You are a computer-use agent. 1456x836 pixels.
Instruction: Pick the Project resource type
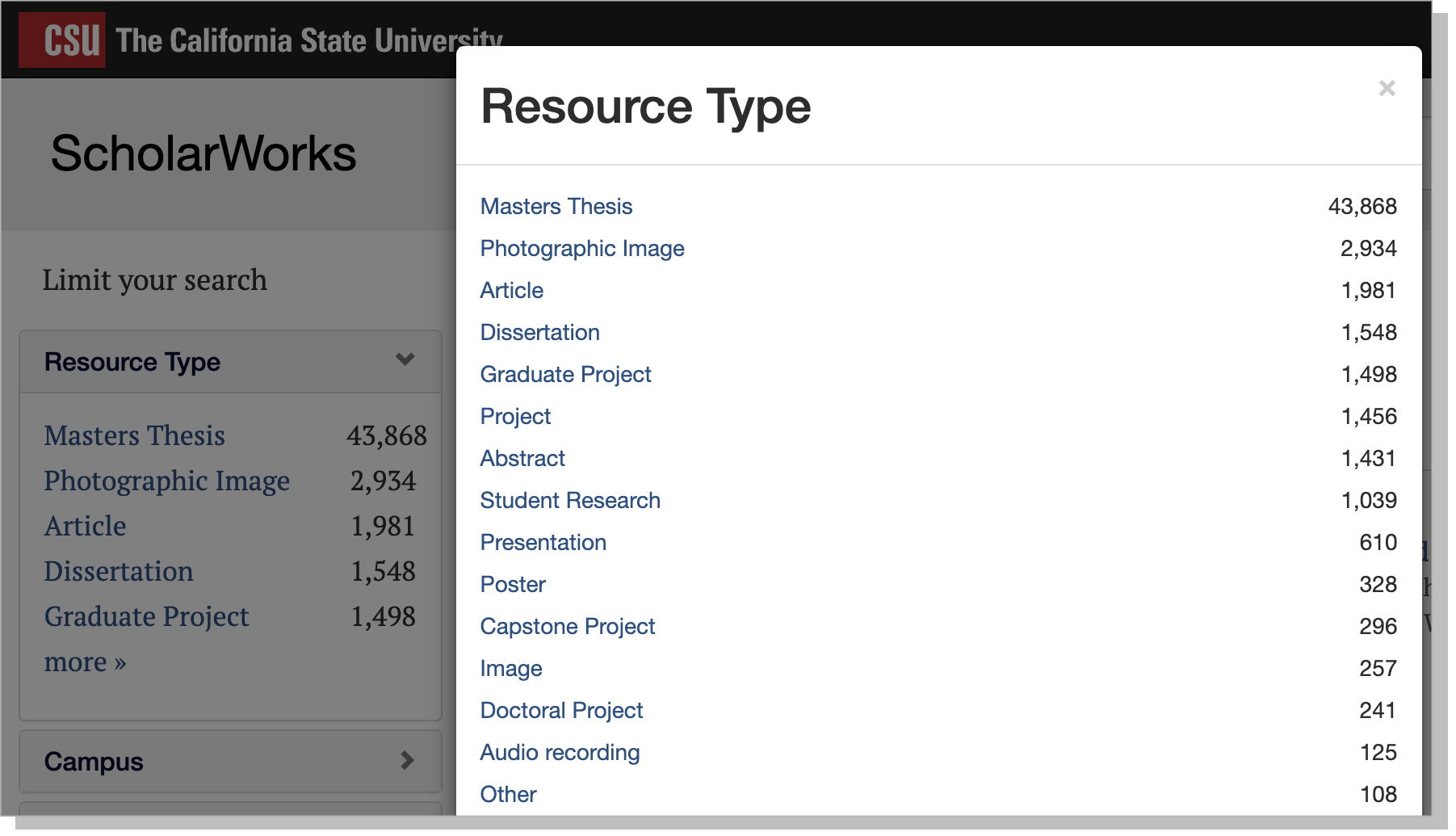[515, 416]
